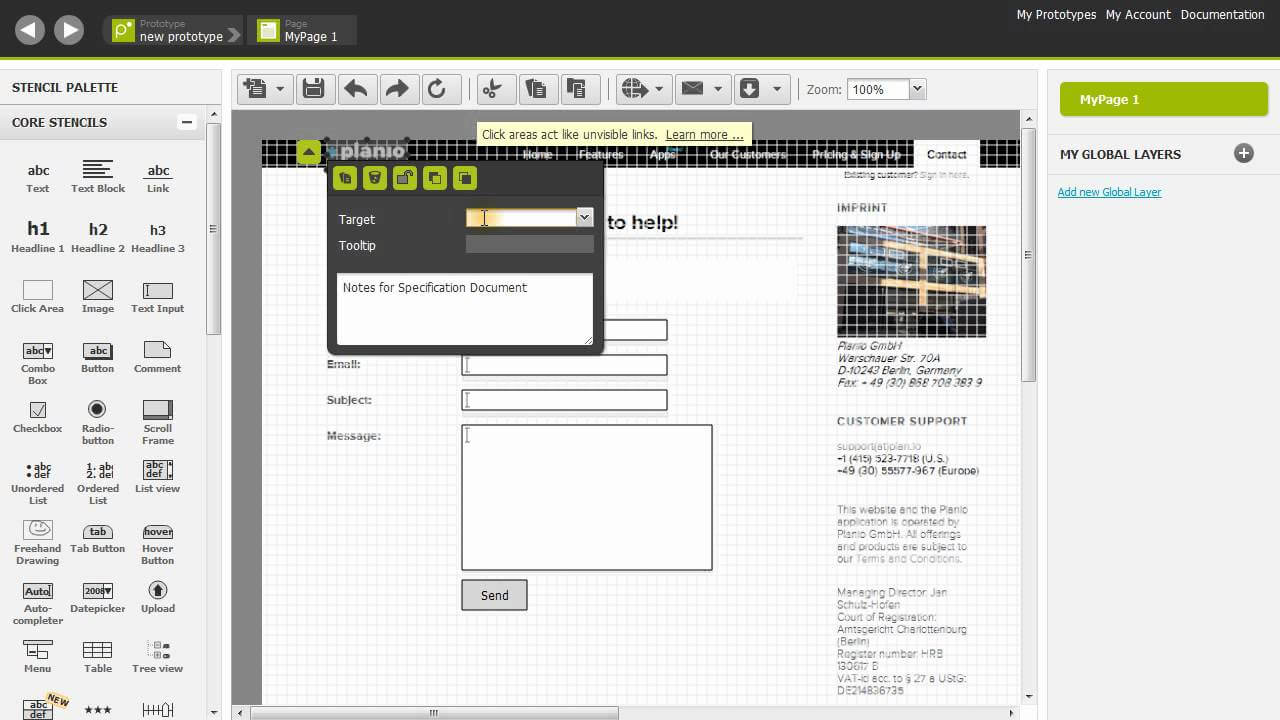Image resolution: width=1280 pixels, height=720 pixels.
Task: Select the MyPage 1 tab in right panel
Action: (1163, 99)
